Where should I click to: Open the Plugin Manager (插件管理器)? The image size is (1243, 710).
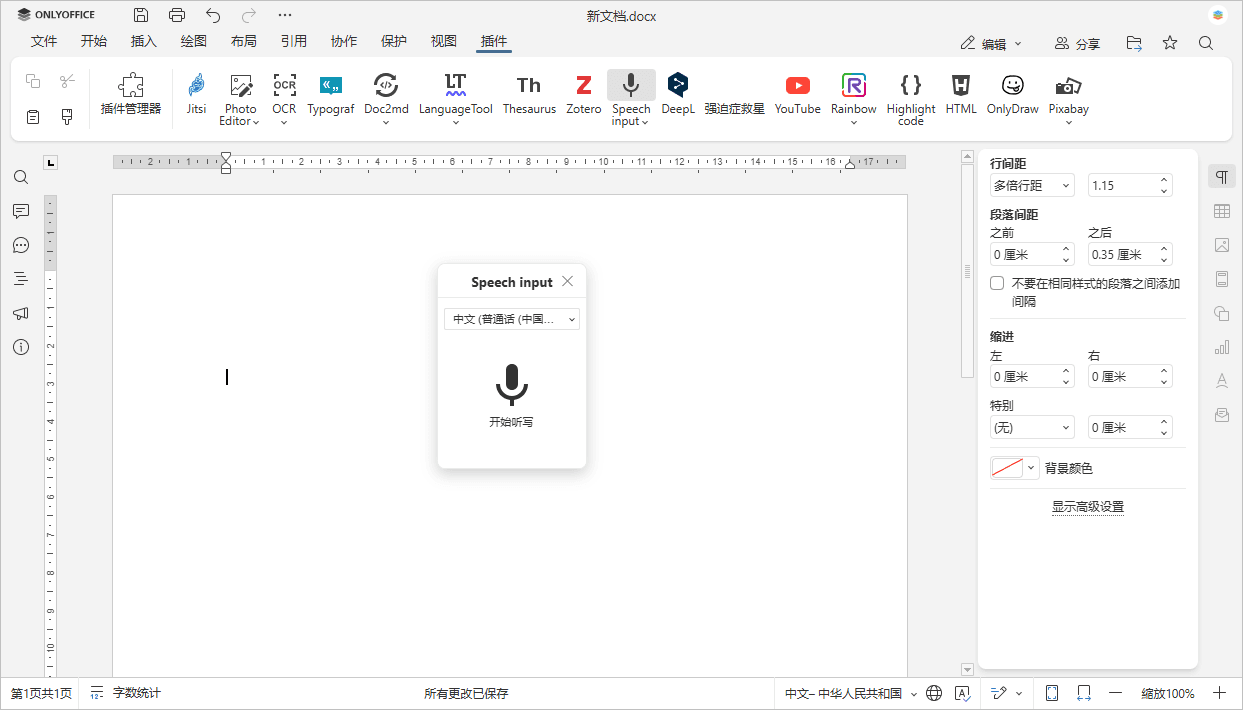131,95
